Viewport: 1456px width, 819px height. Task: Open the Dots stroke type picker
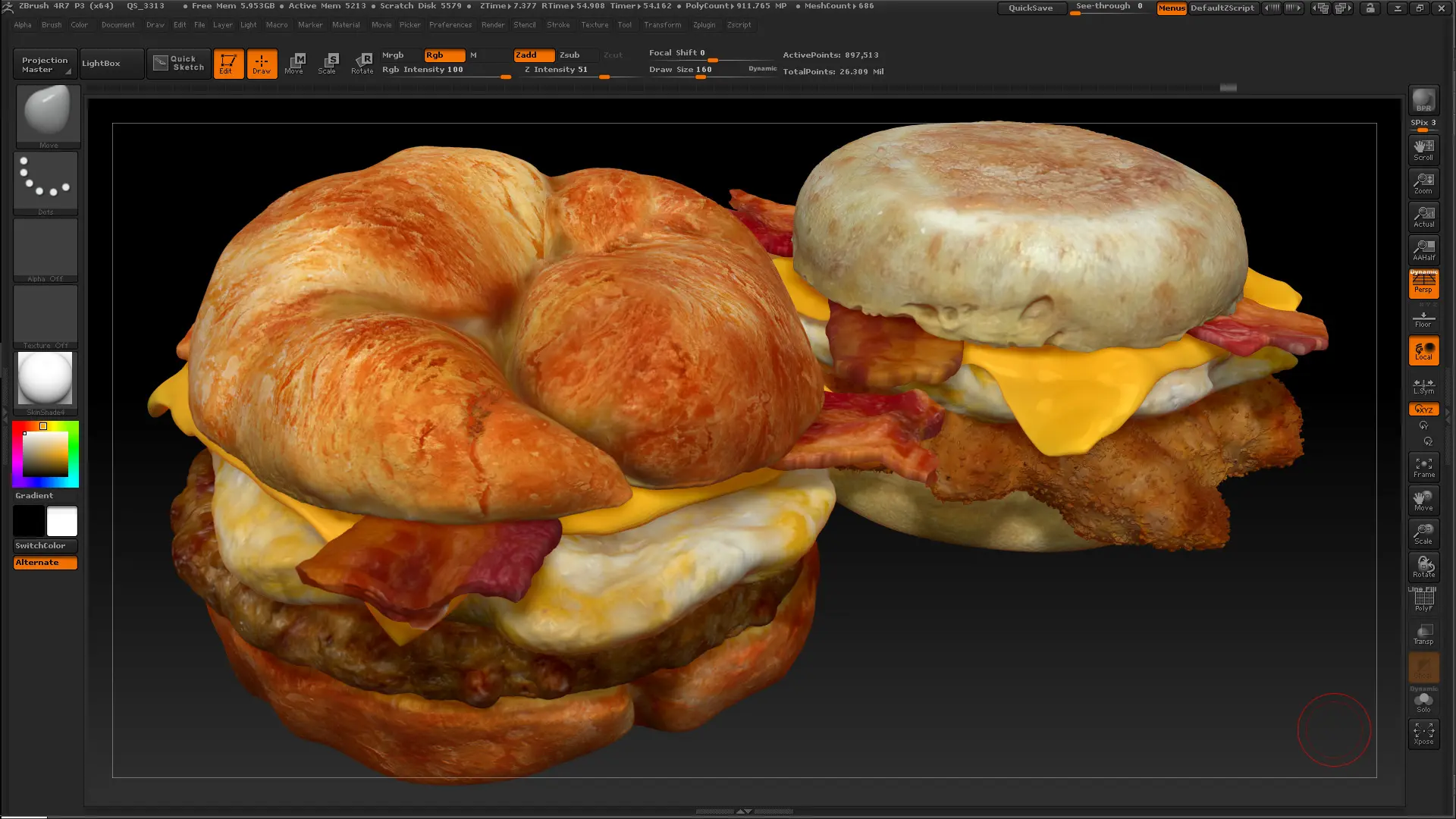click(x=45, y=183)
